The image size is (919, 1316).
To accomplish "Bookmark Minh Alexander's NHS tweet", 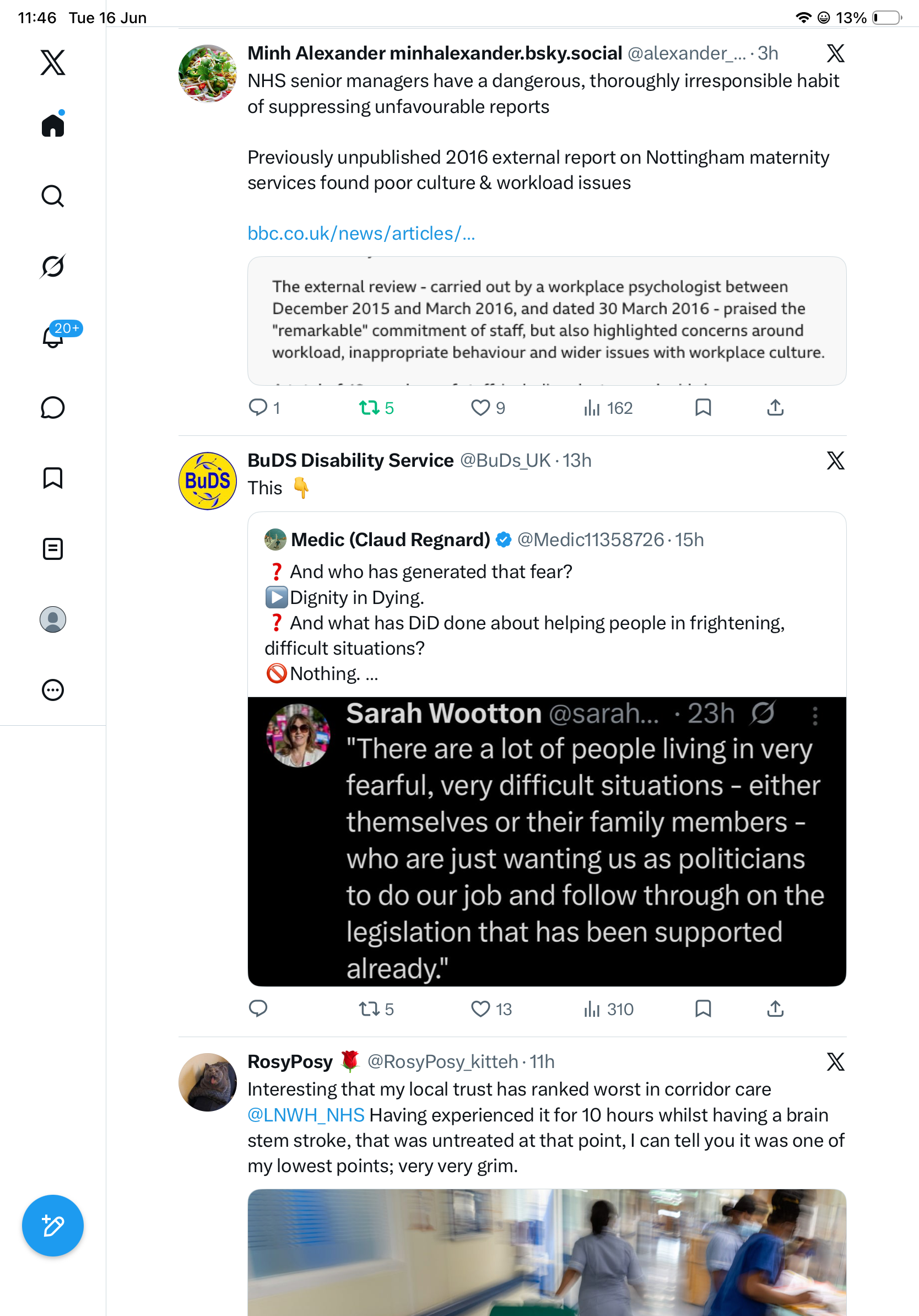I will pos(703,407).
